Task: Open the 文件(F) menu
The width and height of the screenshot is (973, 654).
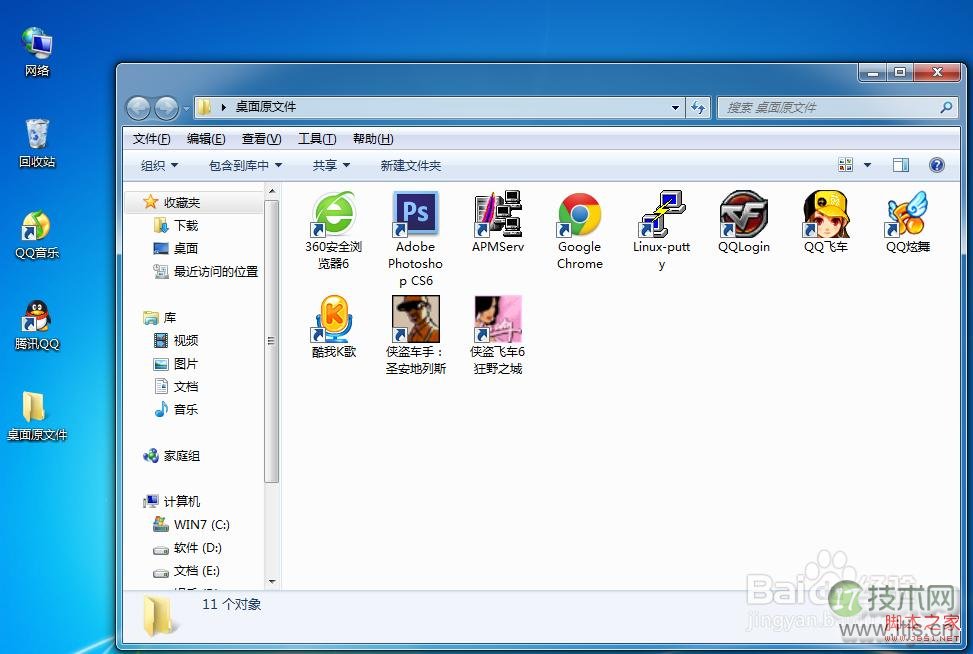Action: 151,139
